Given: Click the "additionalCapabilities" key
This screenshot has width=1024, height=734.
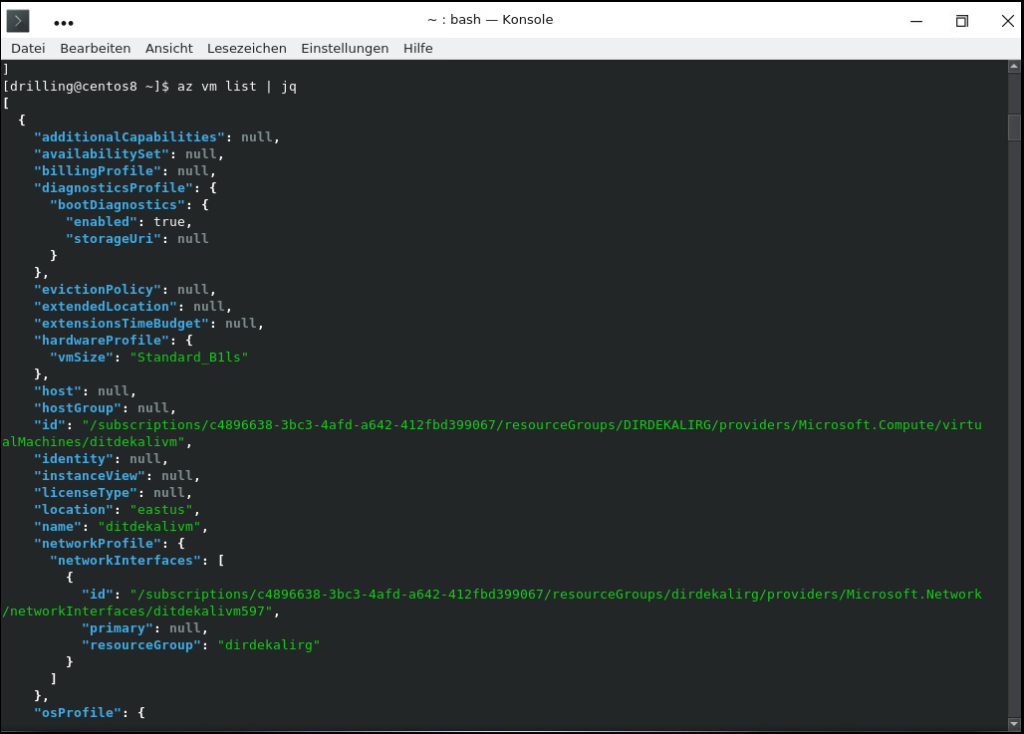Looking at the screenshot, I should (x=129, y=137).
